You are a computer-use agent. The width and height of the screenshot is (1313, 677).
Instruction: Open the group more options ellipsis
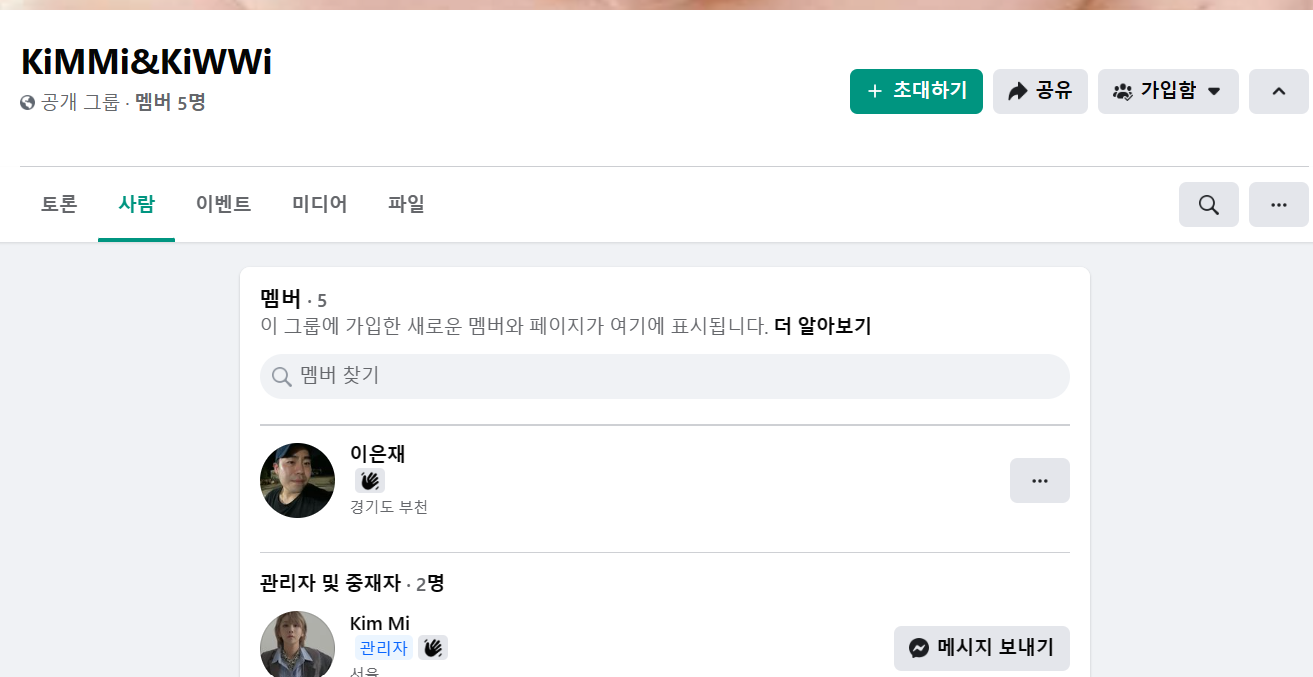click(1278, 205)
